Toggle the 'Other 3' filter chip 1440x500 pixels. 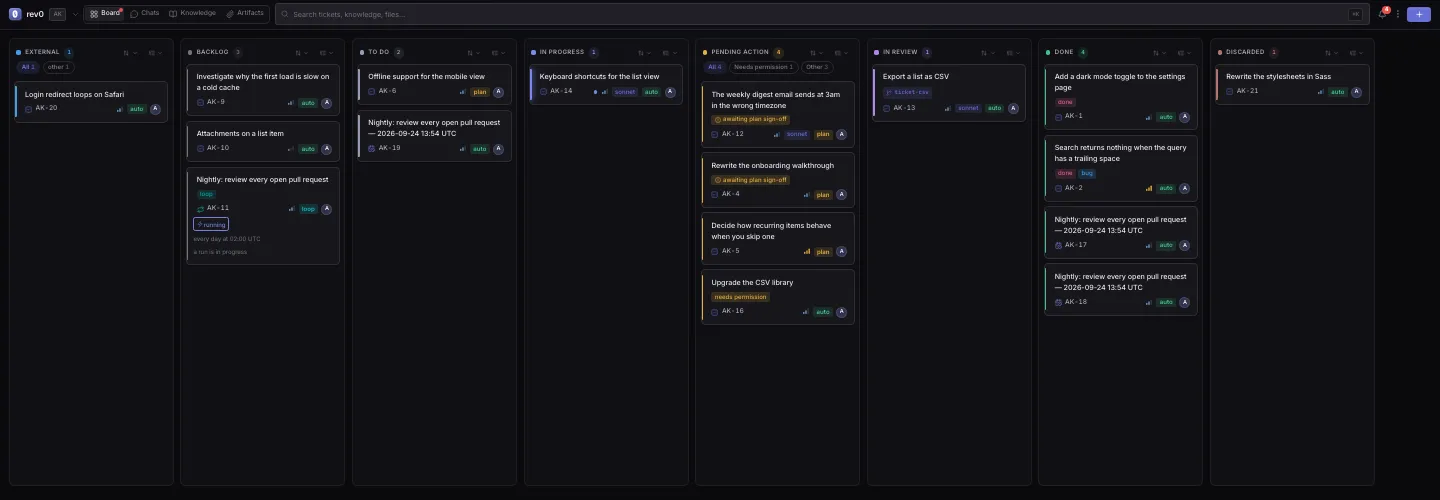[x=816, y=67]
